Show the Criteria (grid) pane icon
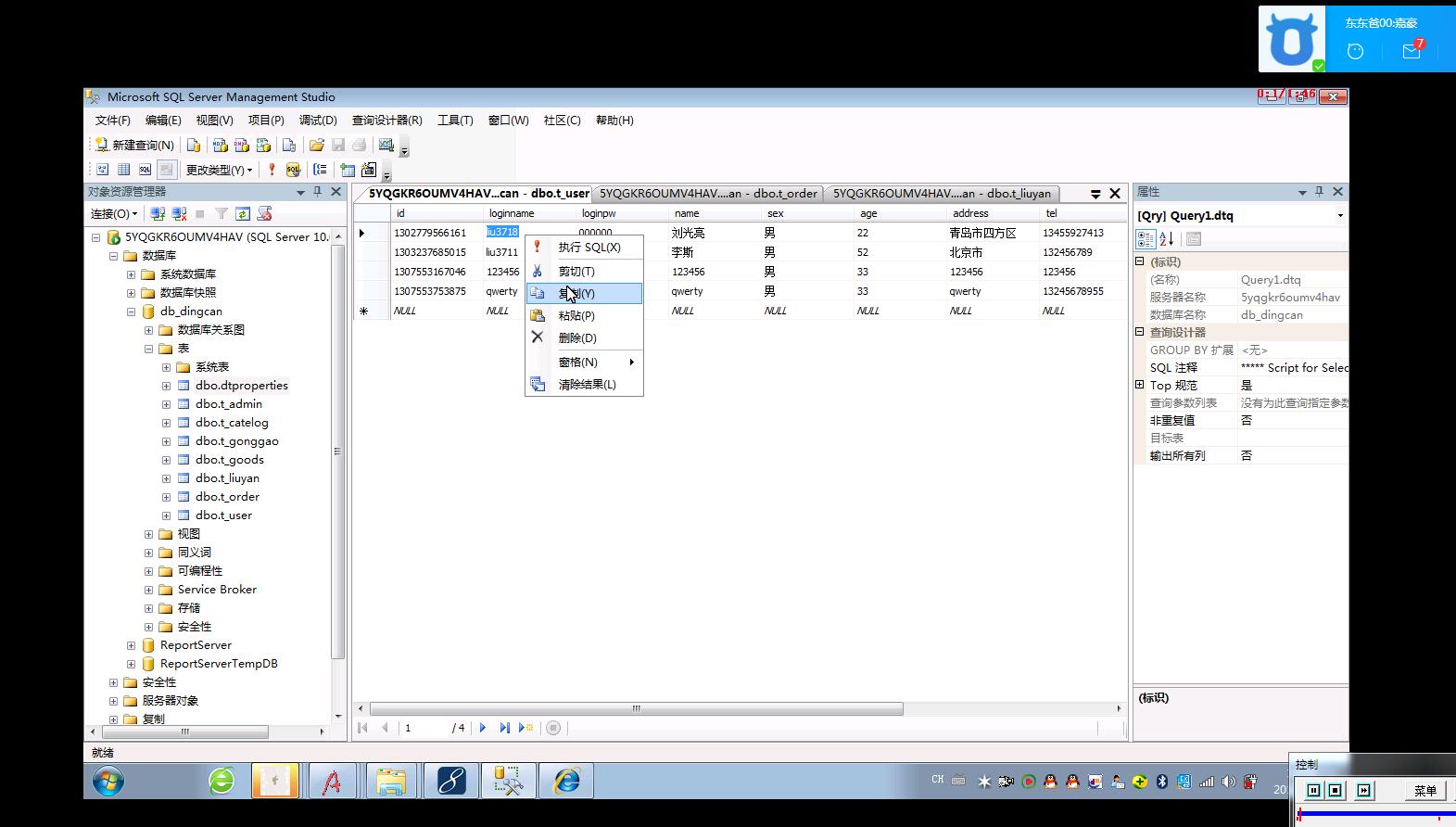This screenshot has width=1456, height=827. tap(123, 170)
